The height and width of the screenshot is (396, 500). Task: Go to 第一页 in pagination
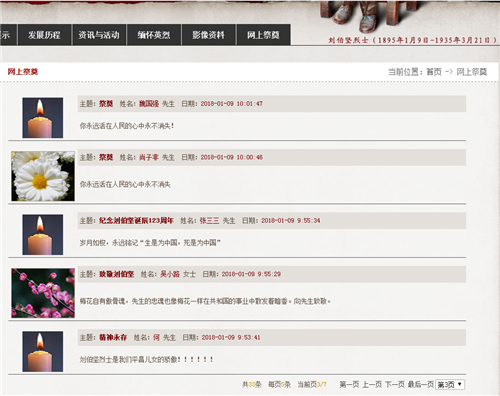[349, 384]
